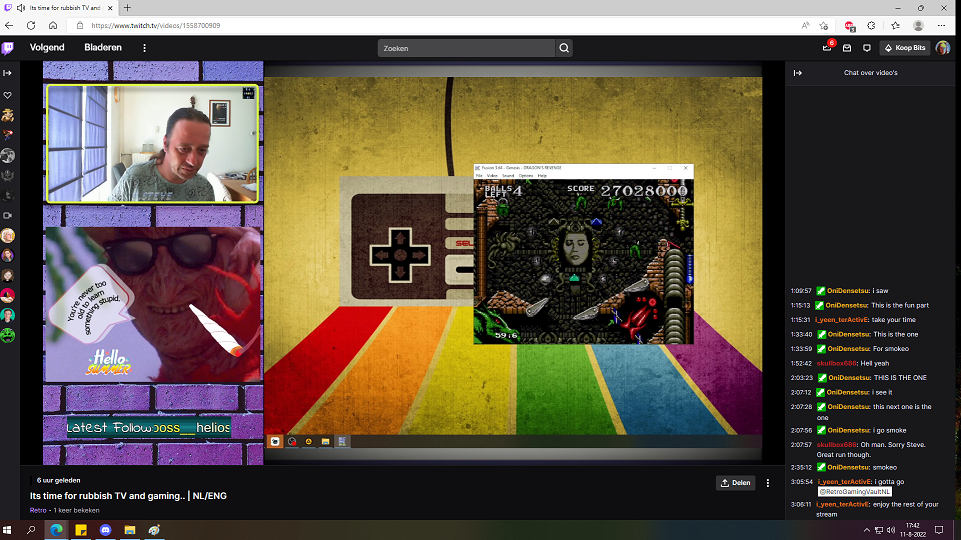The height and width of the screenshot is (540, 961).
Task: Click the Koop Bits button
Action: 905,48
